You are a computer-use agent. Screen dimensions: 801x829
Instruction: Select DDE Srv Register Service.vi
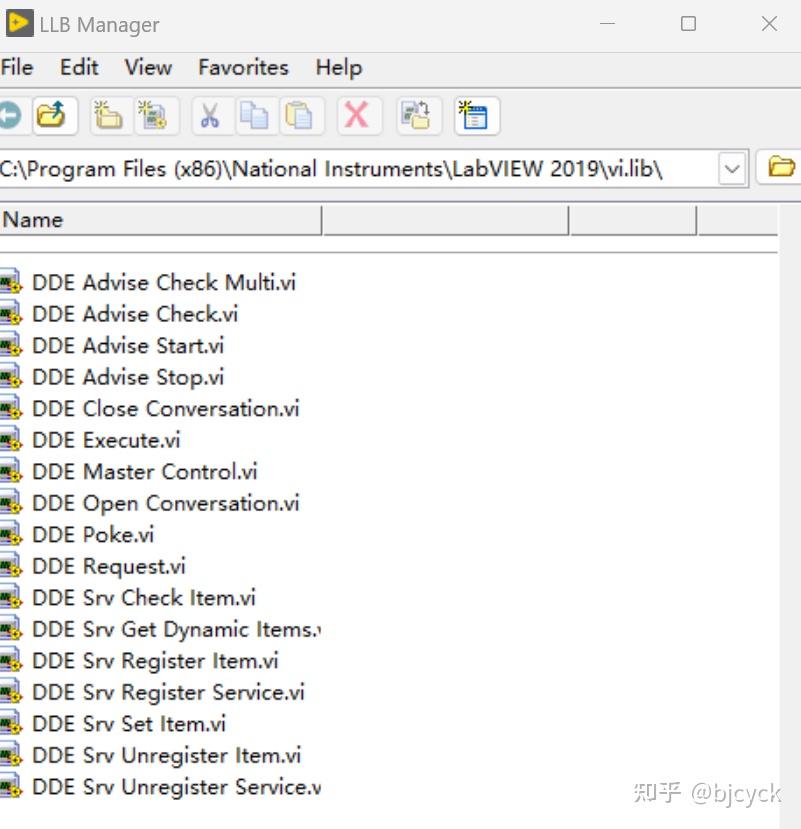(168, 692)
